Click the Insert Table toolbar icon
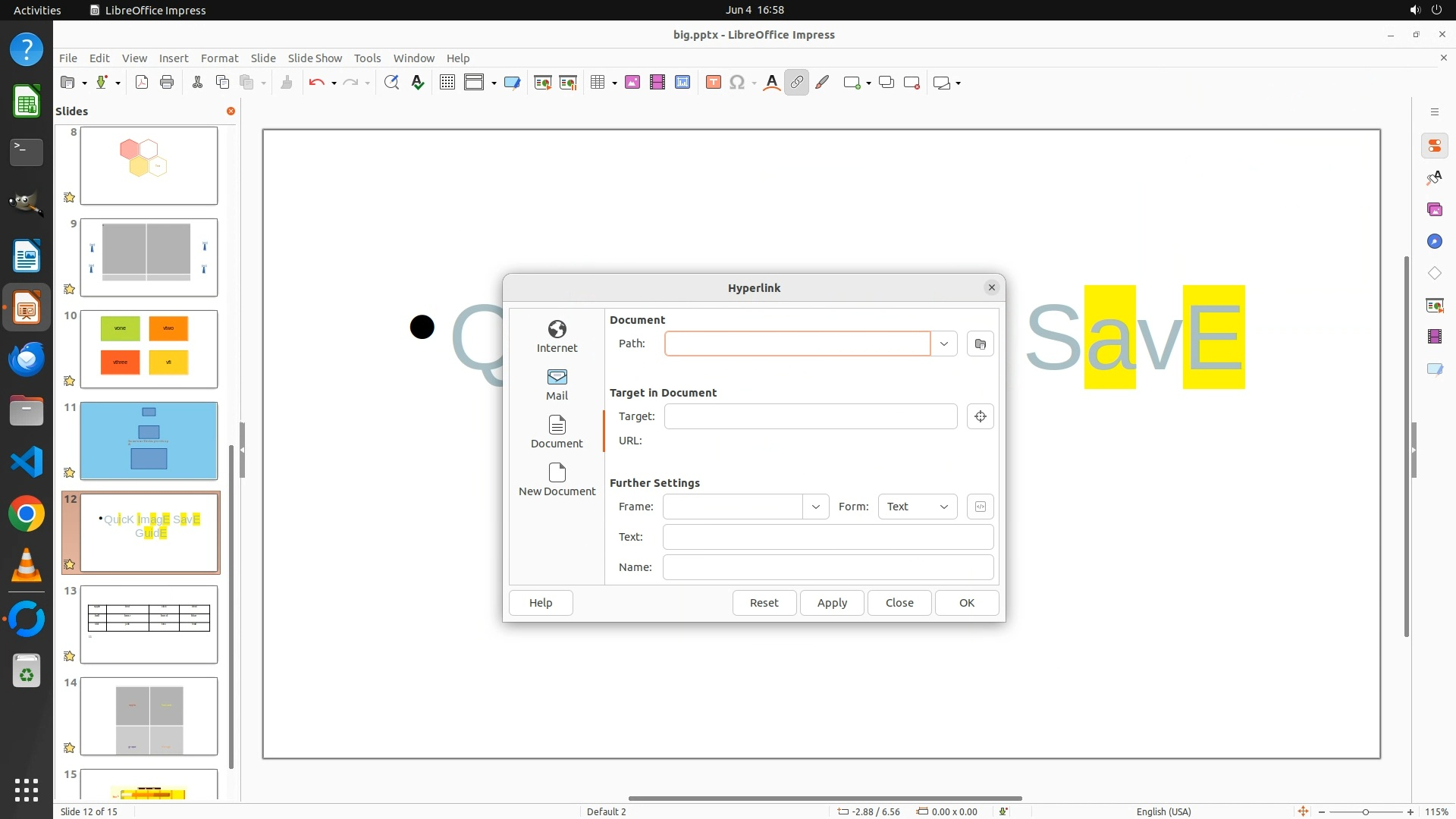 [x=598, y=83]
